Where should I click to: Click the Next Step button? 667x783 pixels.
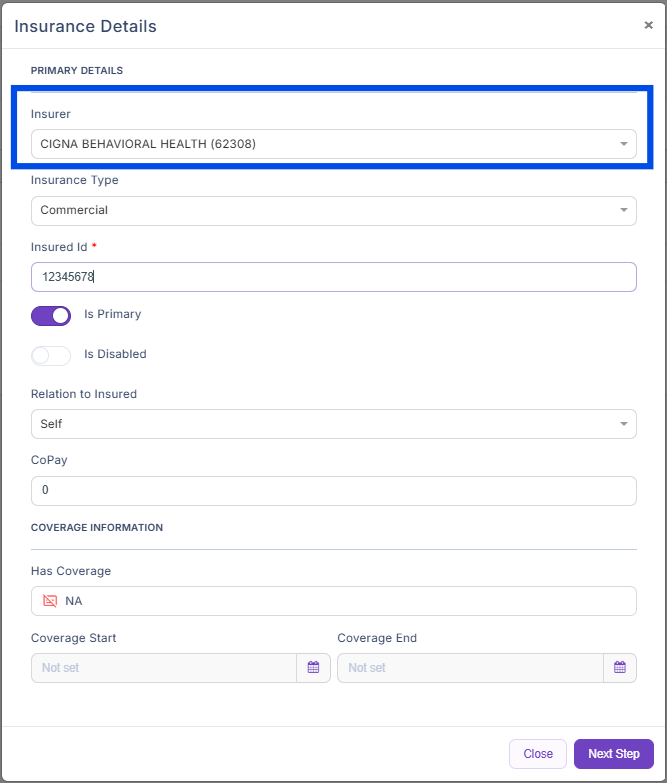click(613, 754)
